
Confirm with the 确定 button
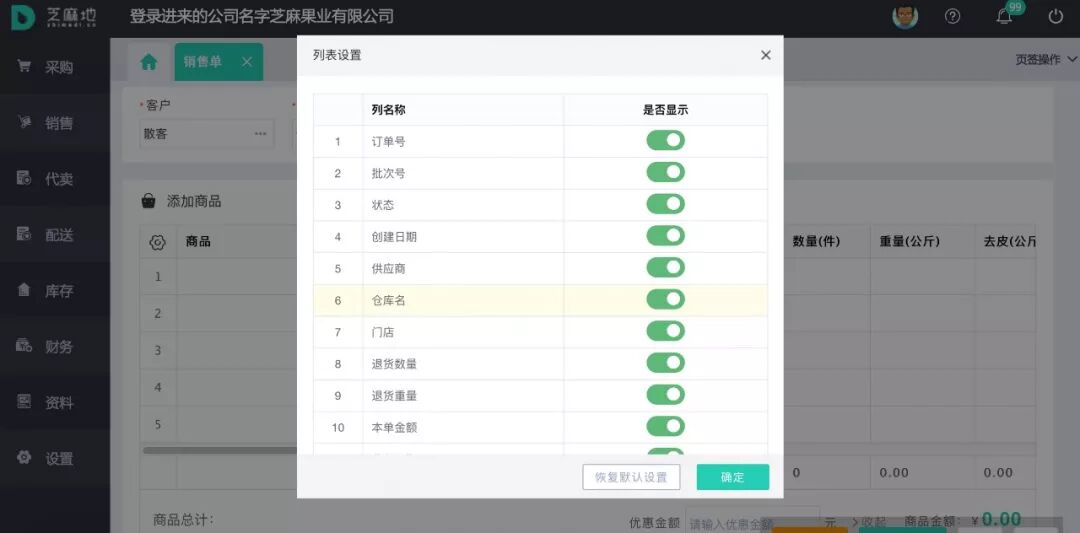tap(732, 477)
